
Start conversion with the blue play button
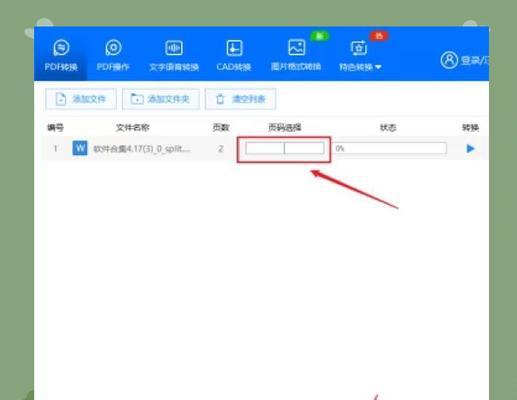click(x=470, y=149)
